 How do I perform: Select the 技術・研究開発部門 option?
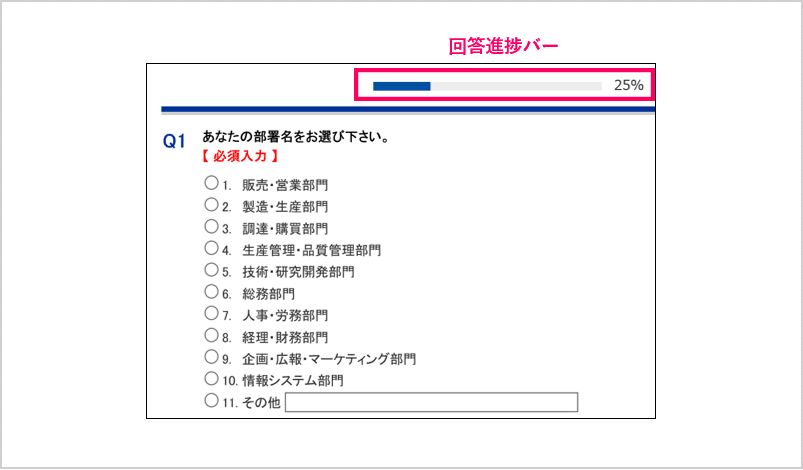point(211,270)
